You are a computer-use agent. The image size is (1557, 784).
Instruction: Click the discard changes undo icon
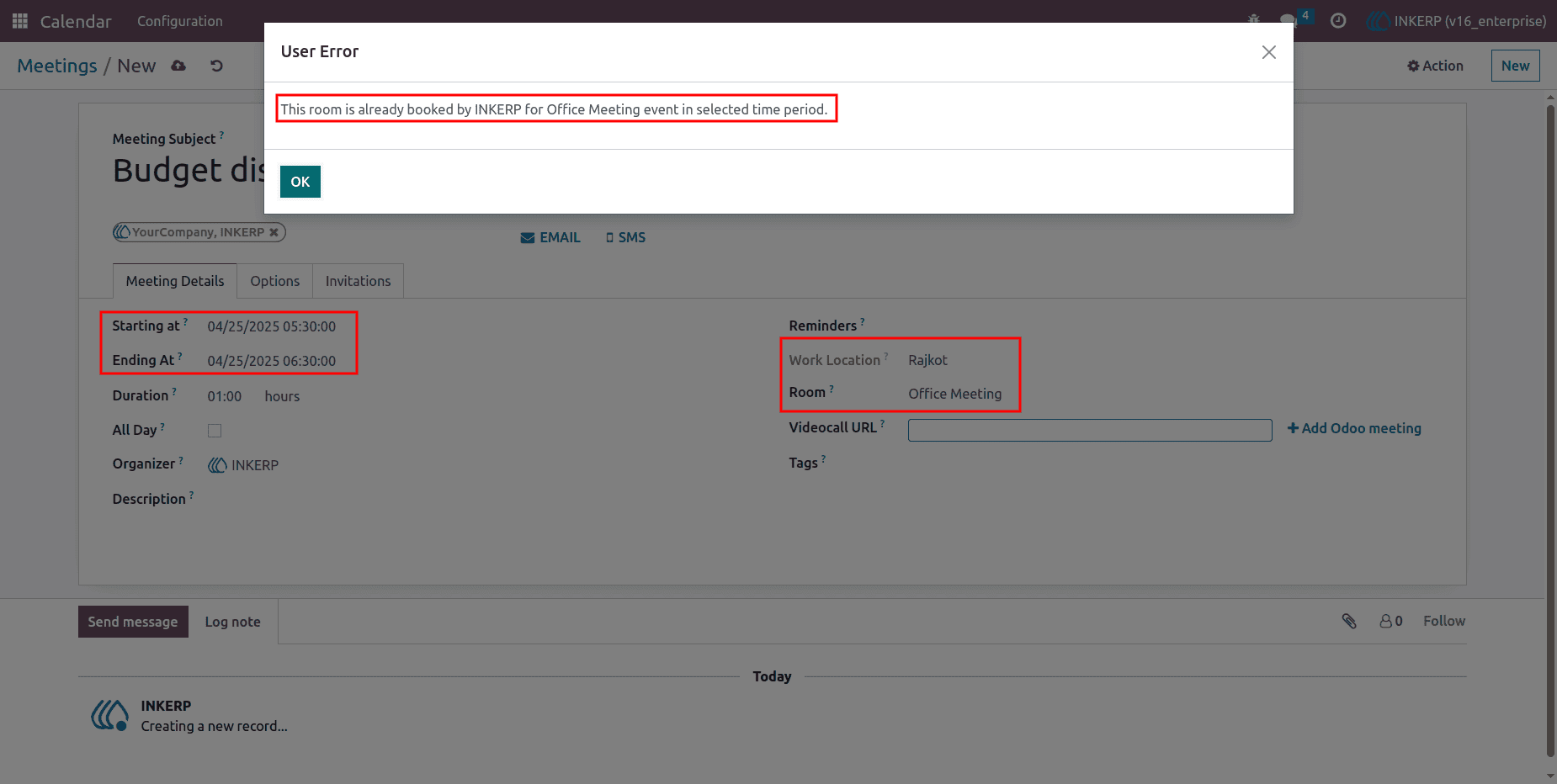[216, 66]
